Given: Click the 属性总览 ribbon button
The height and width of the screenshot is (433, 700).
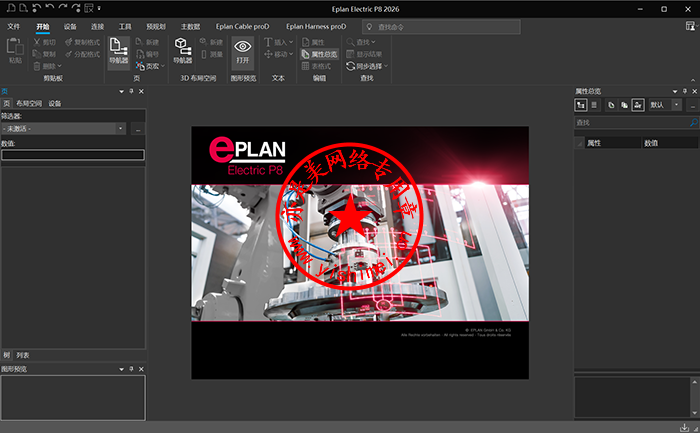Looking at the screenshot, I should pyautogui.click(x=322, y=54).
